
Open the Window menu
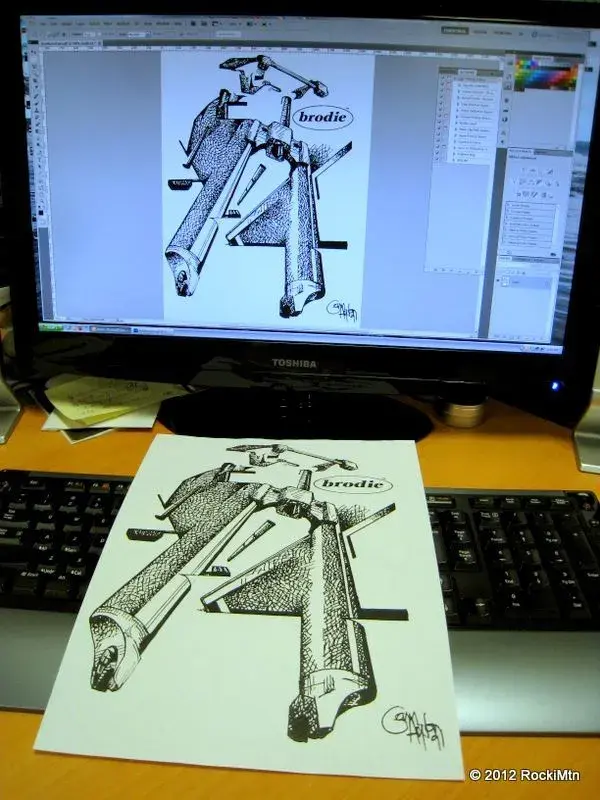[162, 24]
